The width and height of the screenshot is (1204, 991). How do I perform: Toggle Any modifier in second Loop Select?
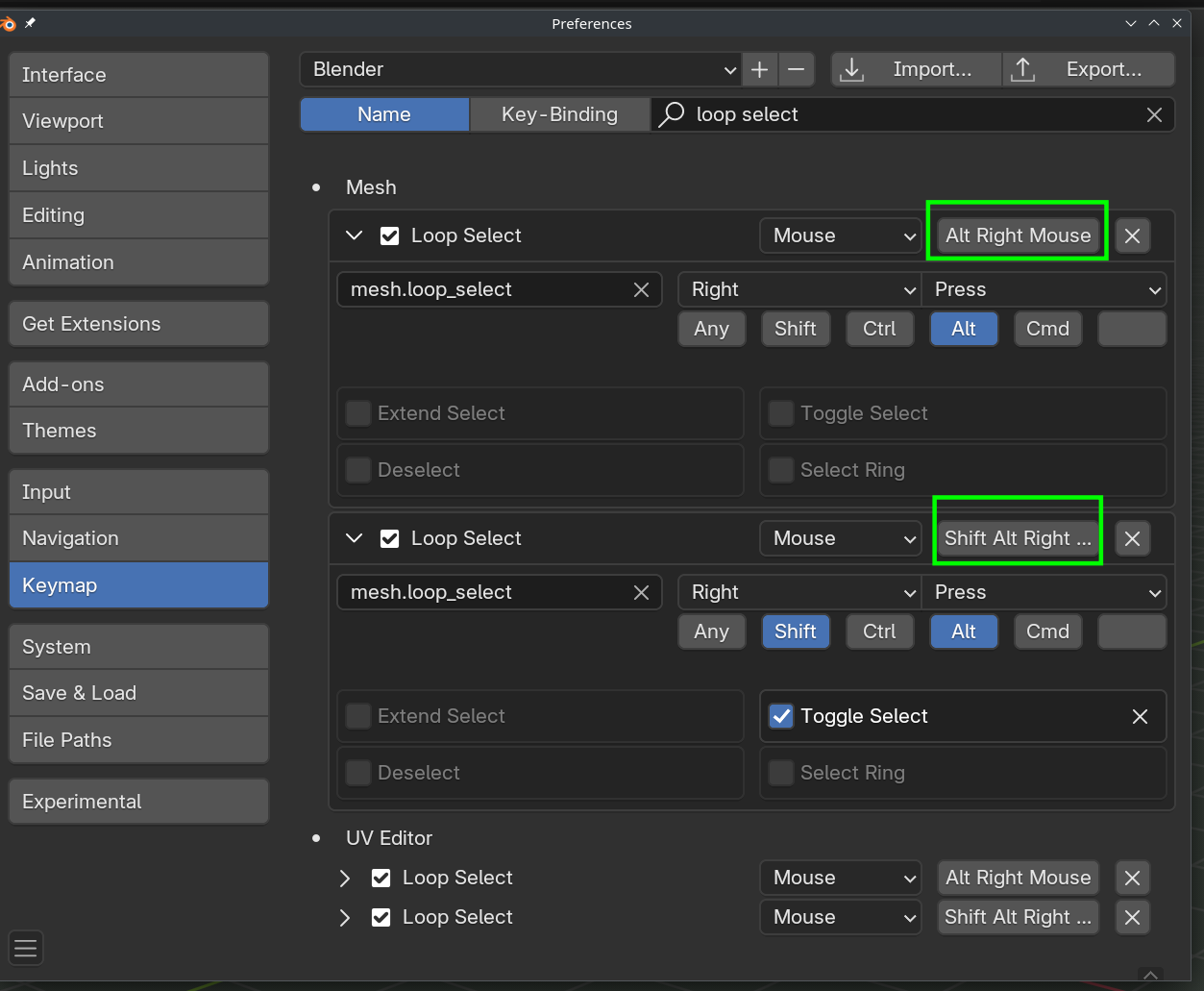[x=711, y=632]
